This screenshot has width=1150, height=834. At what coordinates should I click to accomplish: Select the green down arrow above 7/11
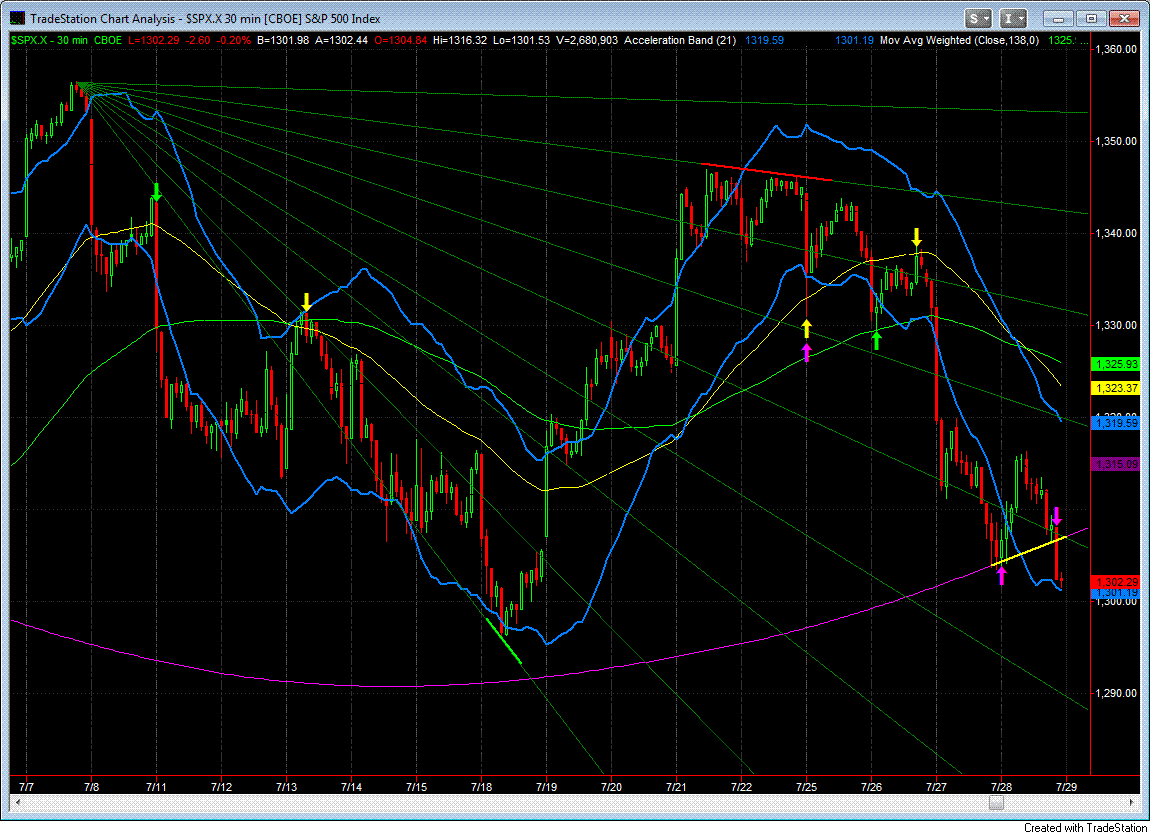(x=156, y=192)
